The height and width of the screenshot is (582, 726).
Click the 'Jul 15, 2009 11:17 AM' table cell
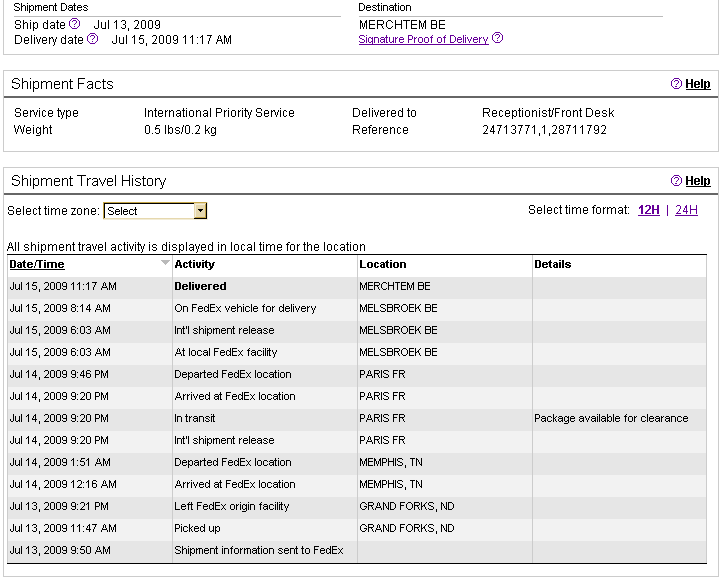[x=63, y=286]
